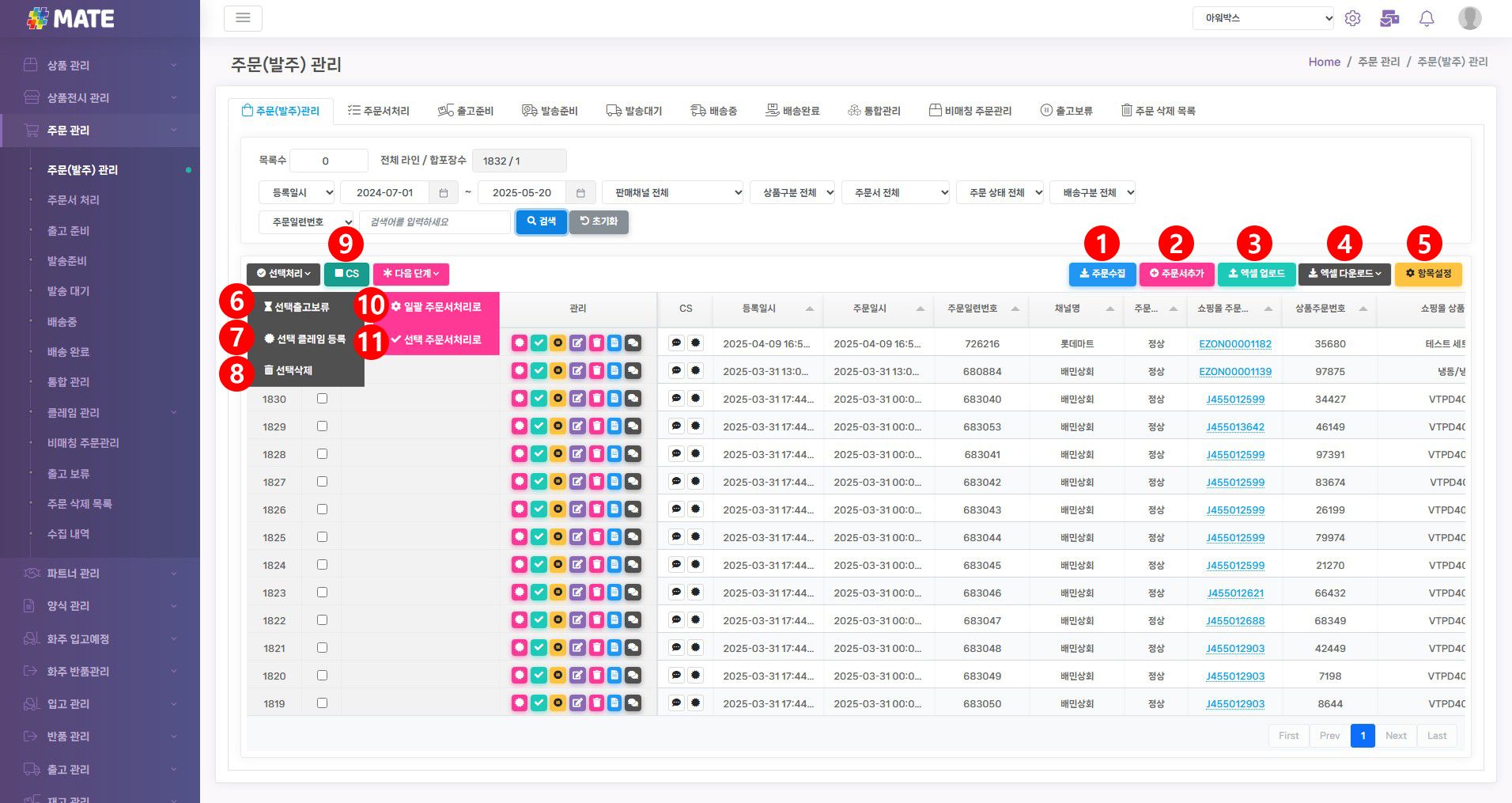
Task: Click purple edit icon for order 683053
Action: 577,426
